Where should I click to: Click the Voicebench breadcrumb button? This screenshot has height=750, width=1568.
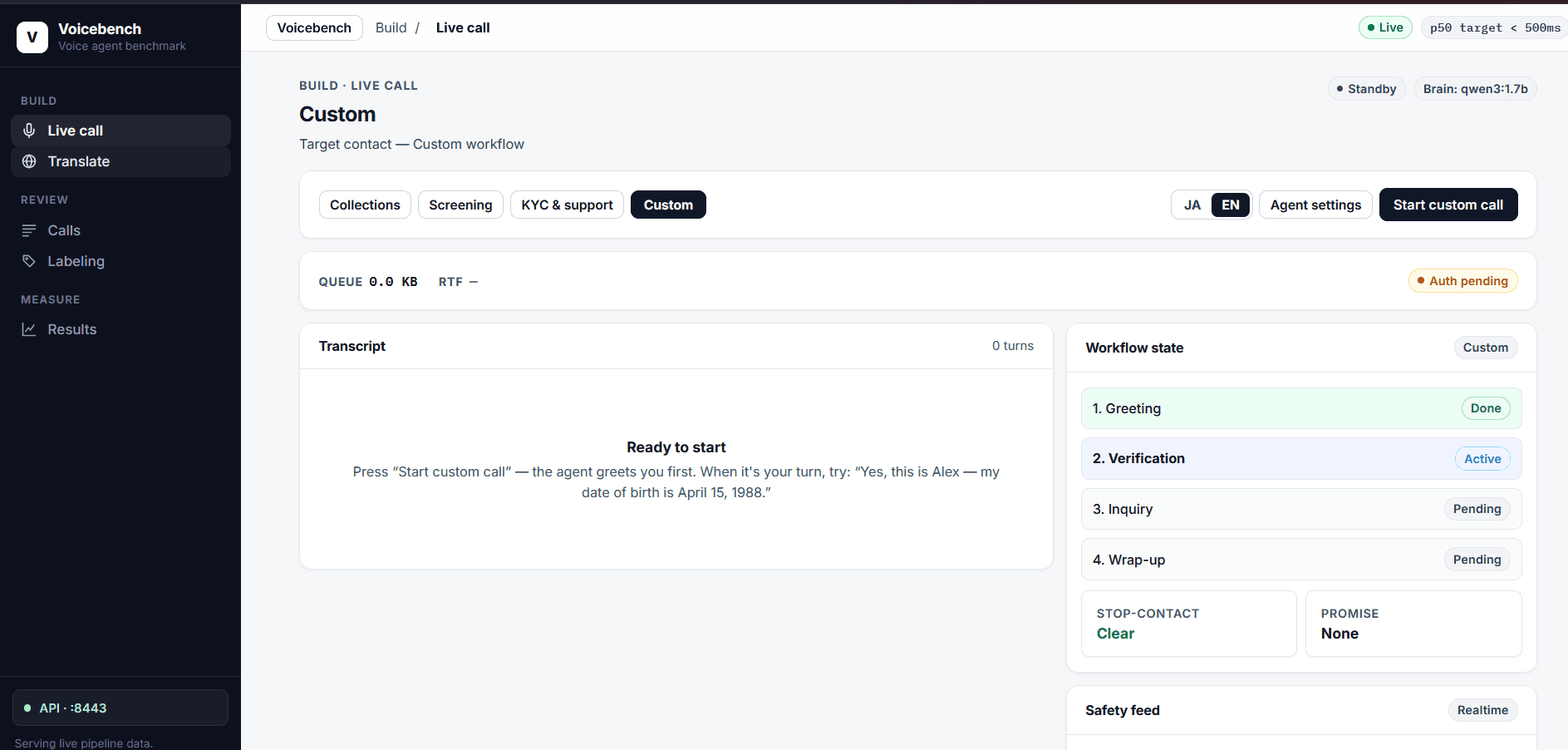click(x=314, y=27)
